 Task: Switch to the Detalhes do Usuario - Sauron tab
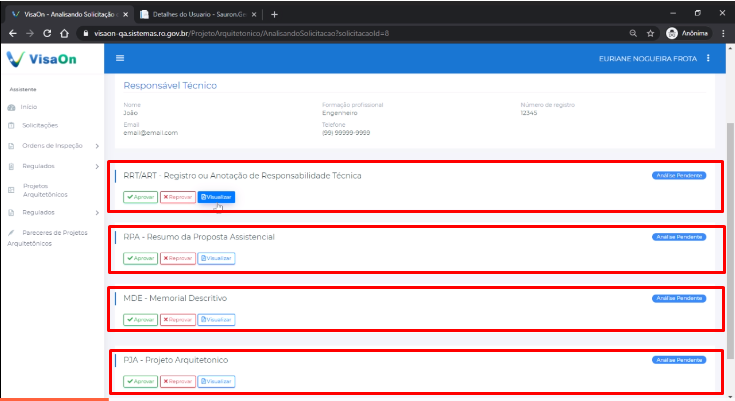pos(199,15)
